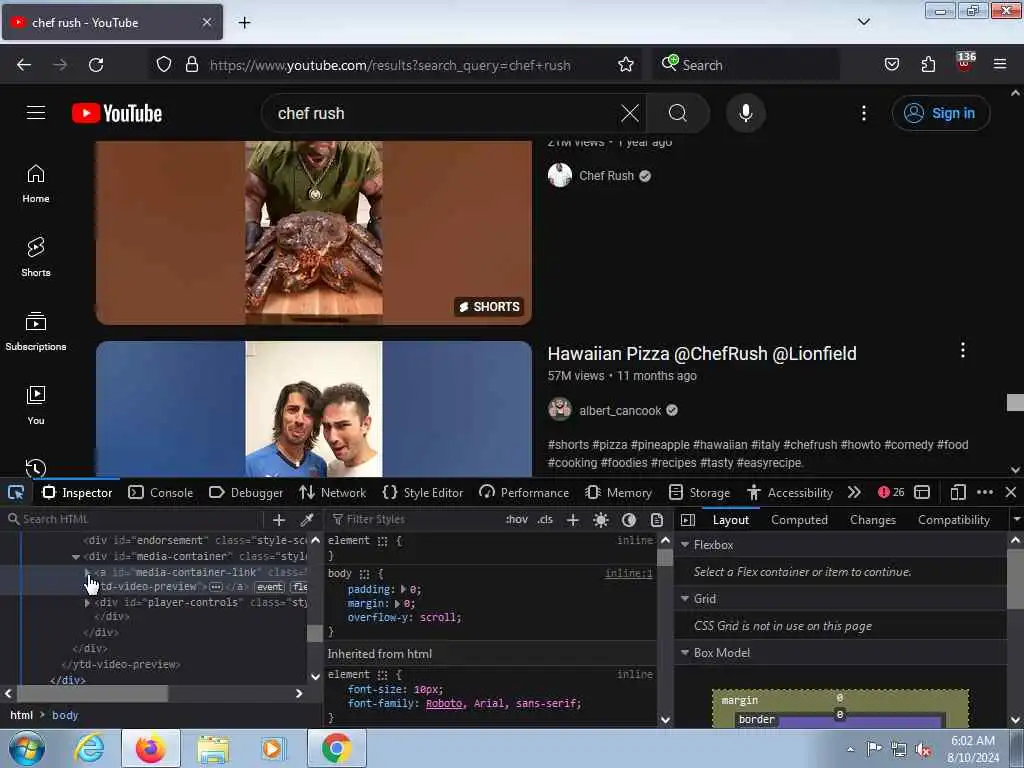Collapse the Box Model section
This screenshot has height=768, width=1024.
pos(685,653)
